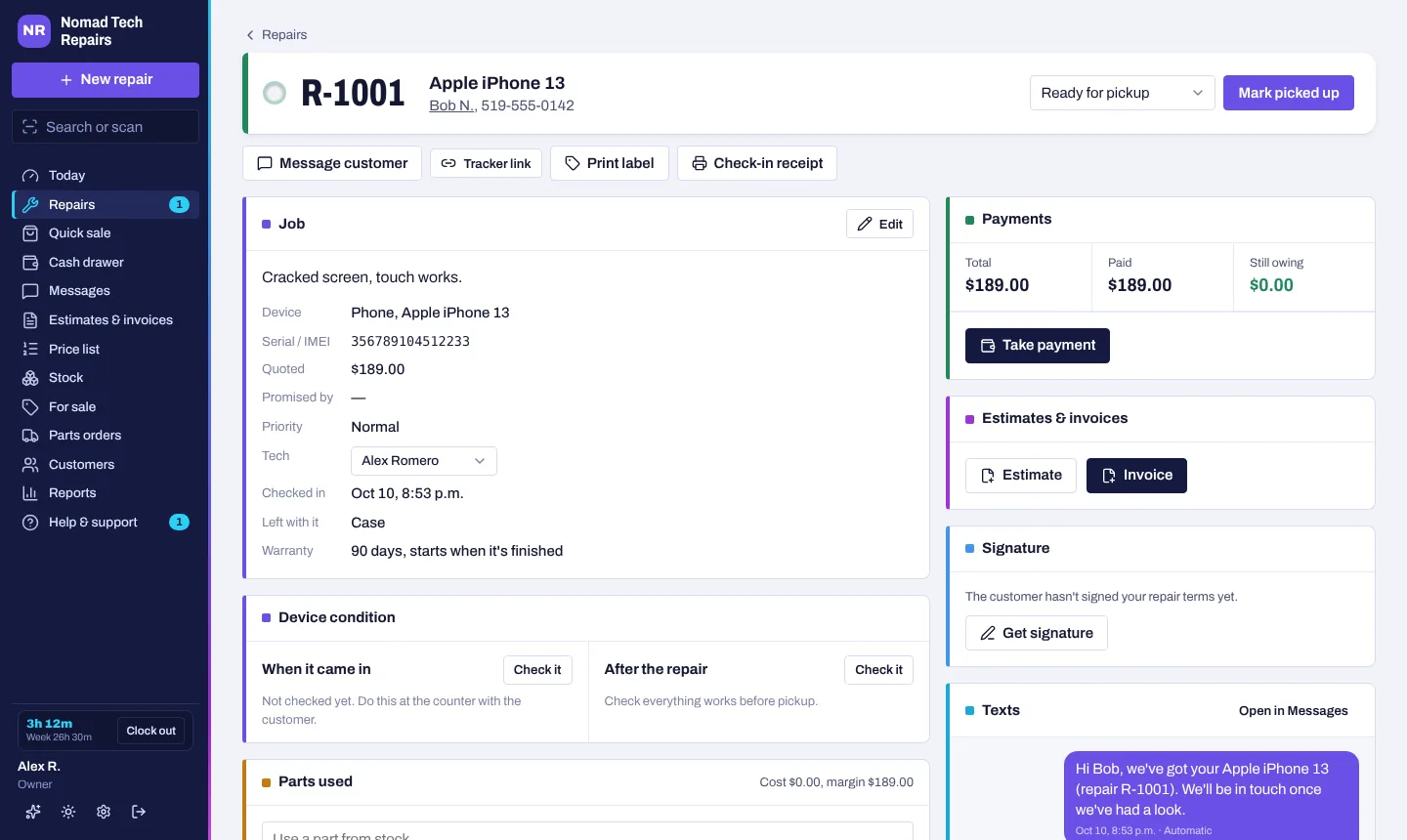Go to Repairs in the sidebar
The width and height of the screenshot is (1407, 840).
tap(106, 205)
